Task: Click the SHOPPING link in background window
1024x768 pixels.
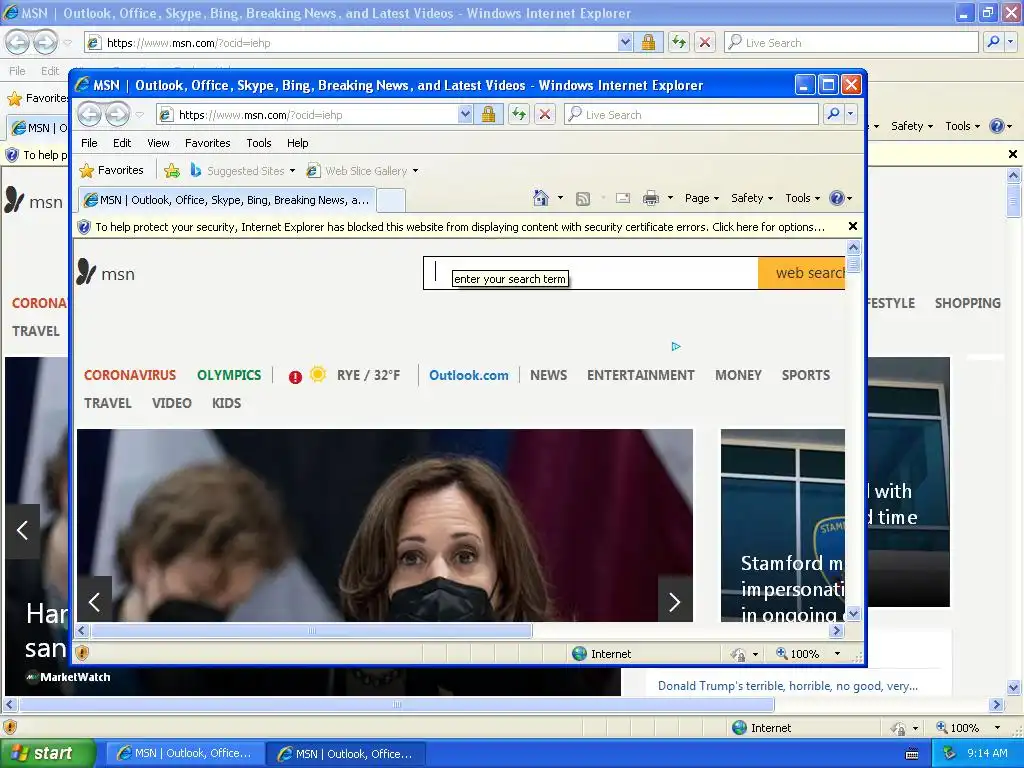Action: [968, 304]
